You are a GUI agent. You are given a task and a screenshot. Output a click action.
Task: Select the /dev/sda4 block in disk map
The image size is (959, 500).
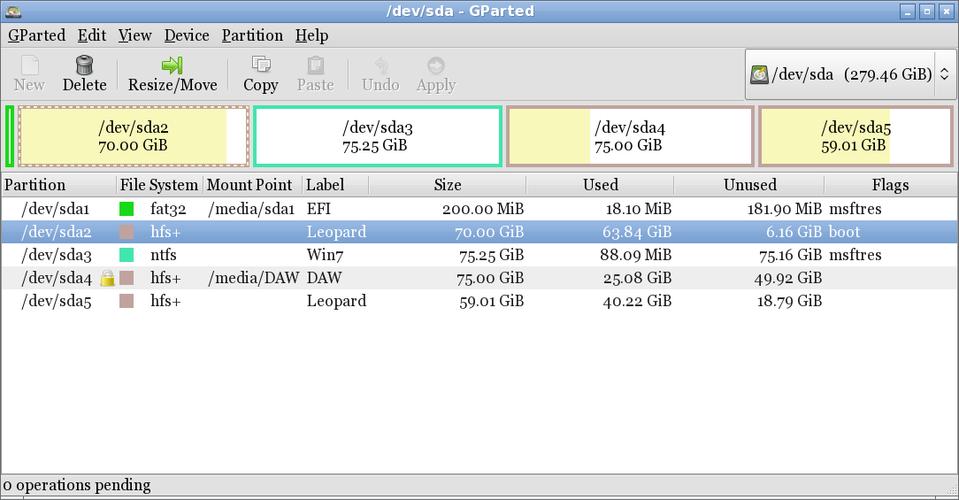pyautogui.click(x=629, y=136)
